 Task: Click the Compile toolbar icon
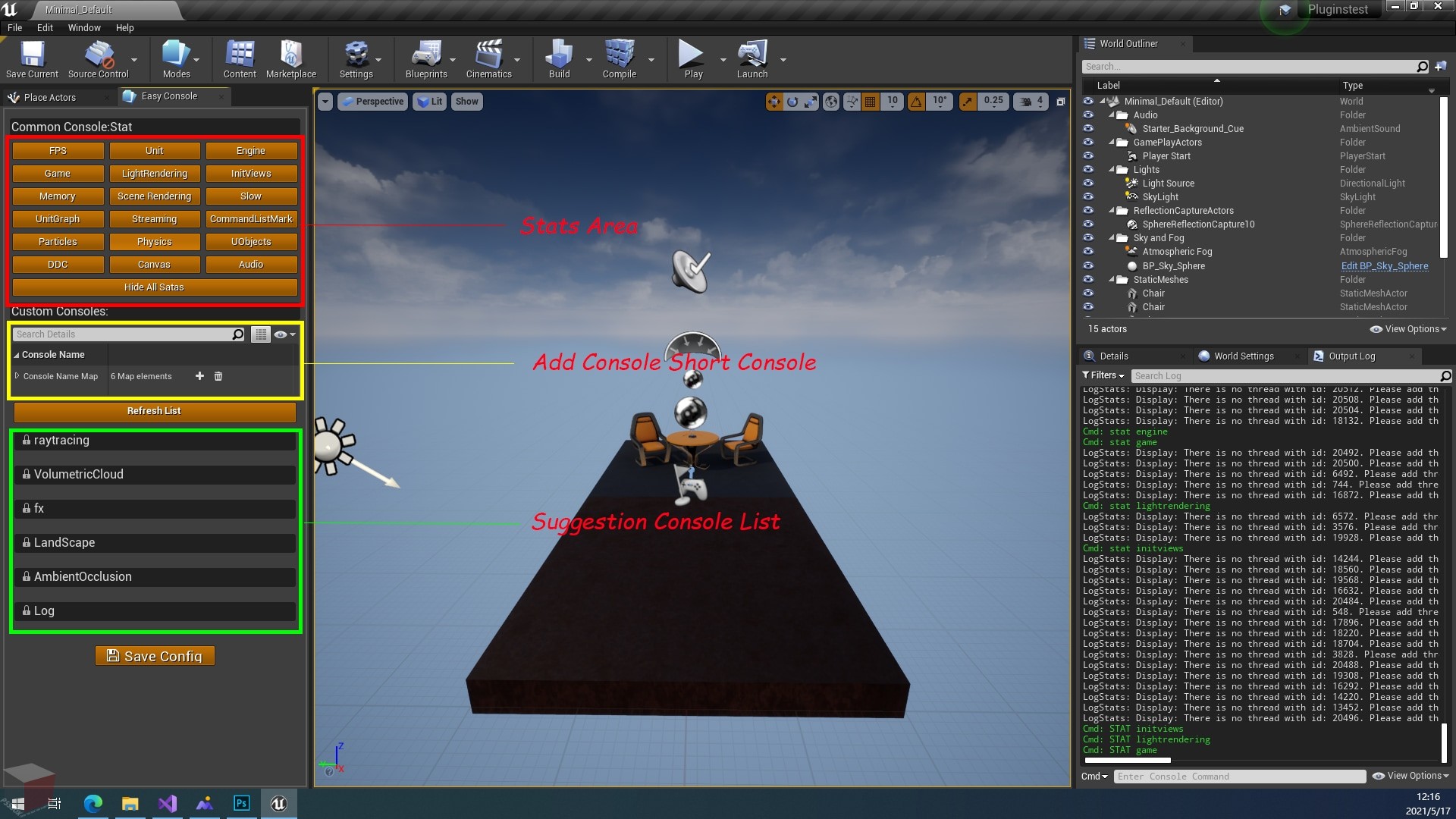619,59
